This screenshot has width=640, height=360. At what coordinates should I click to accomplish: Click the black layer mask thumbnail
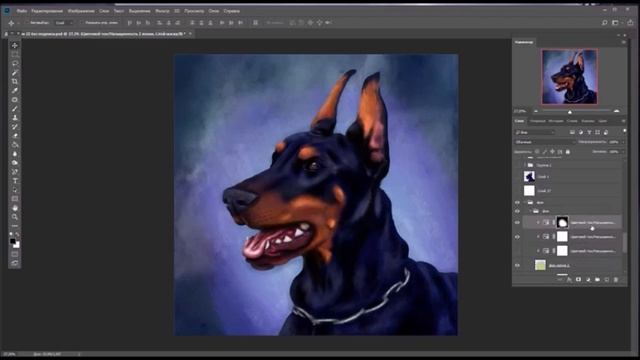562,222
